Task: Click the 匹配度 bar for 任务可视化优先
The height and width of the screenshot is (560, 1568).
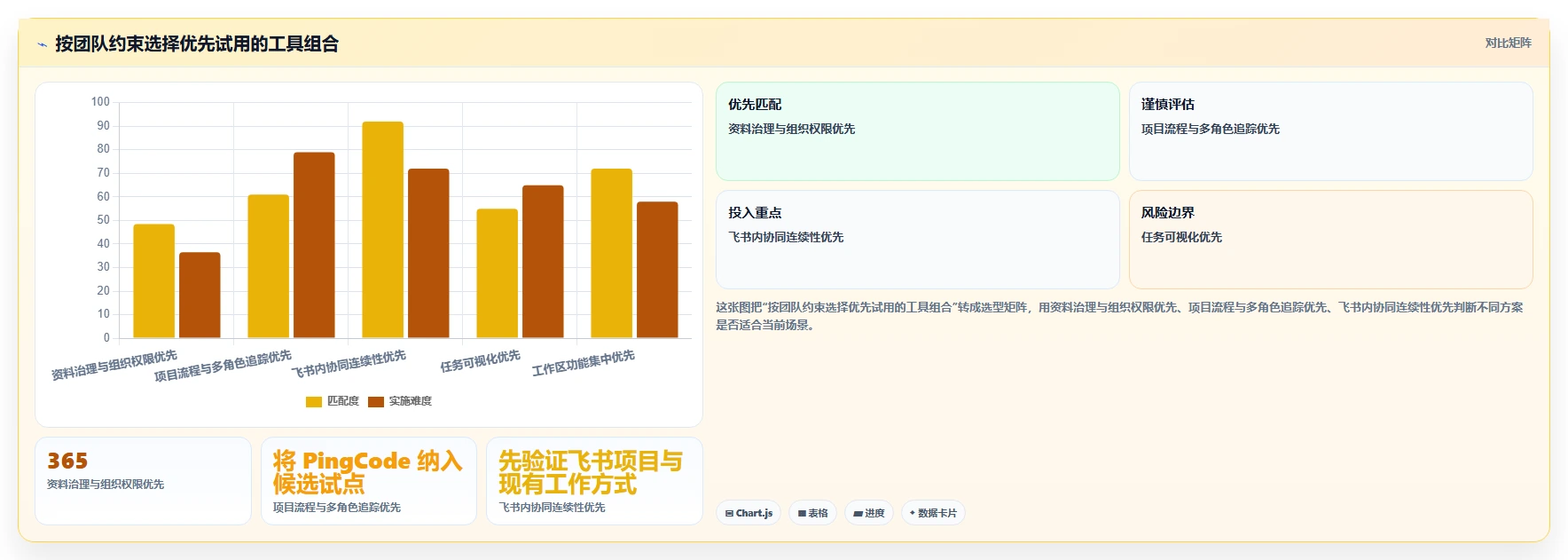Action: point(498,273)
